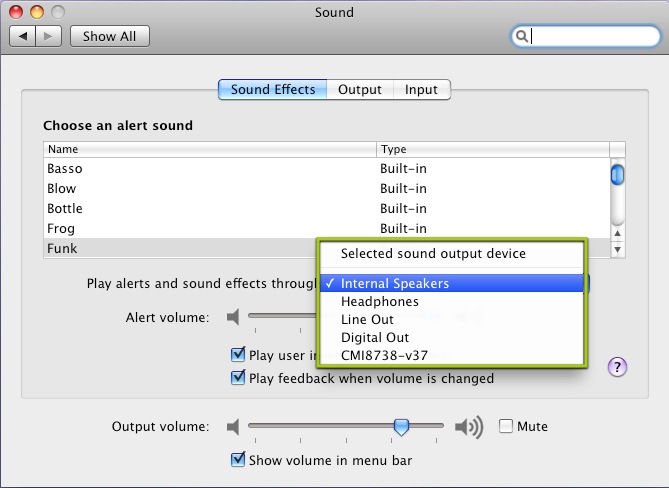This screenshot has width=669, height=488.
Task: Click the alert volume speaker icon
Action: pyautogui.click(x=233, y=317)
